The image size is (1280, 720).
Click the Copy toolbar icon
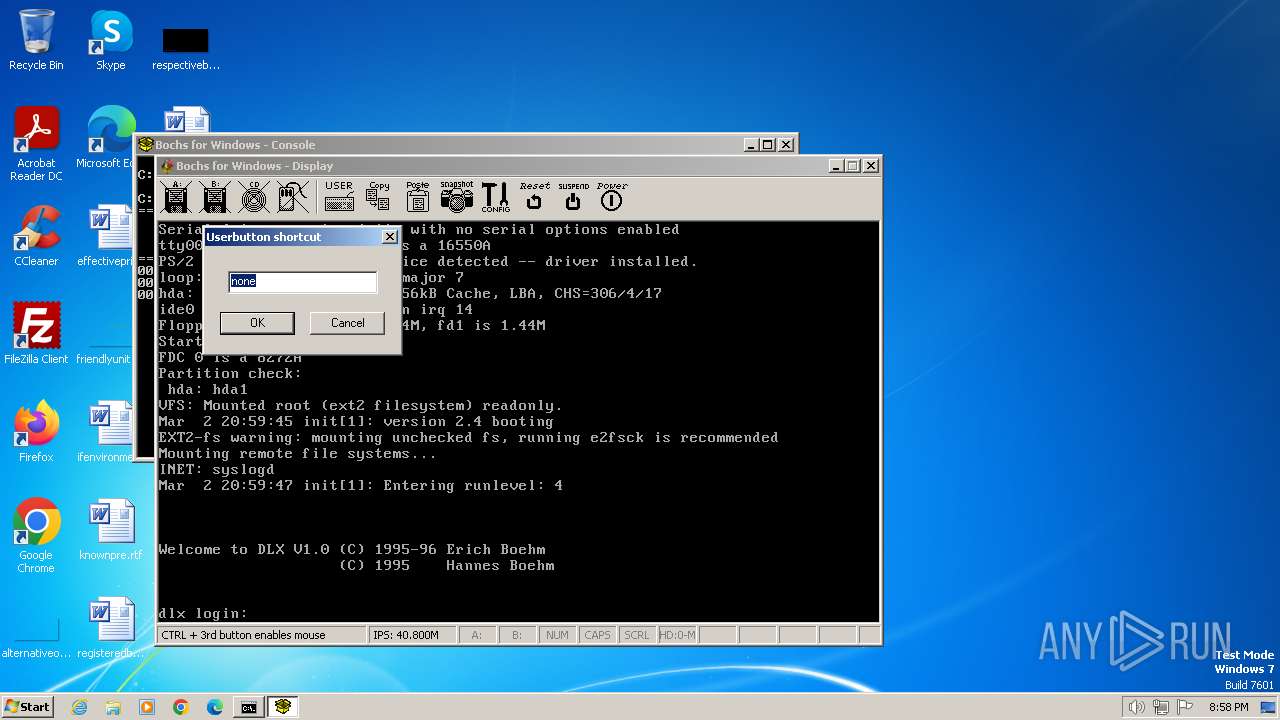378,197
